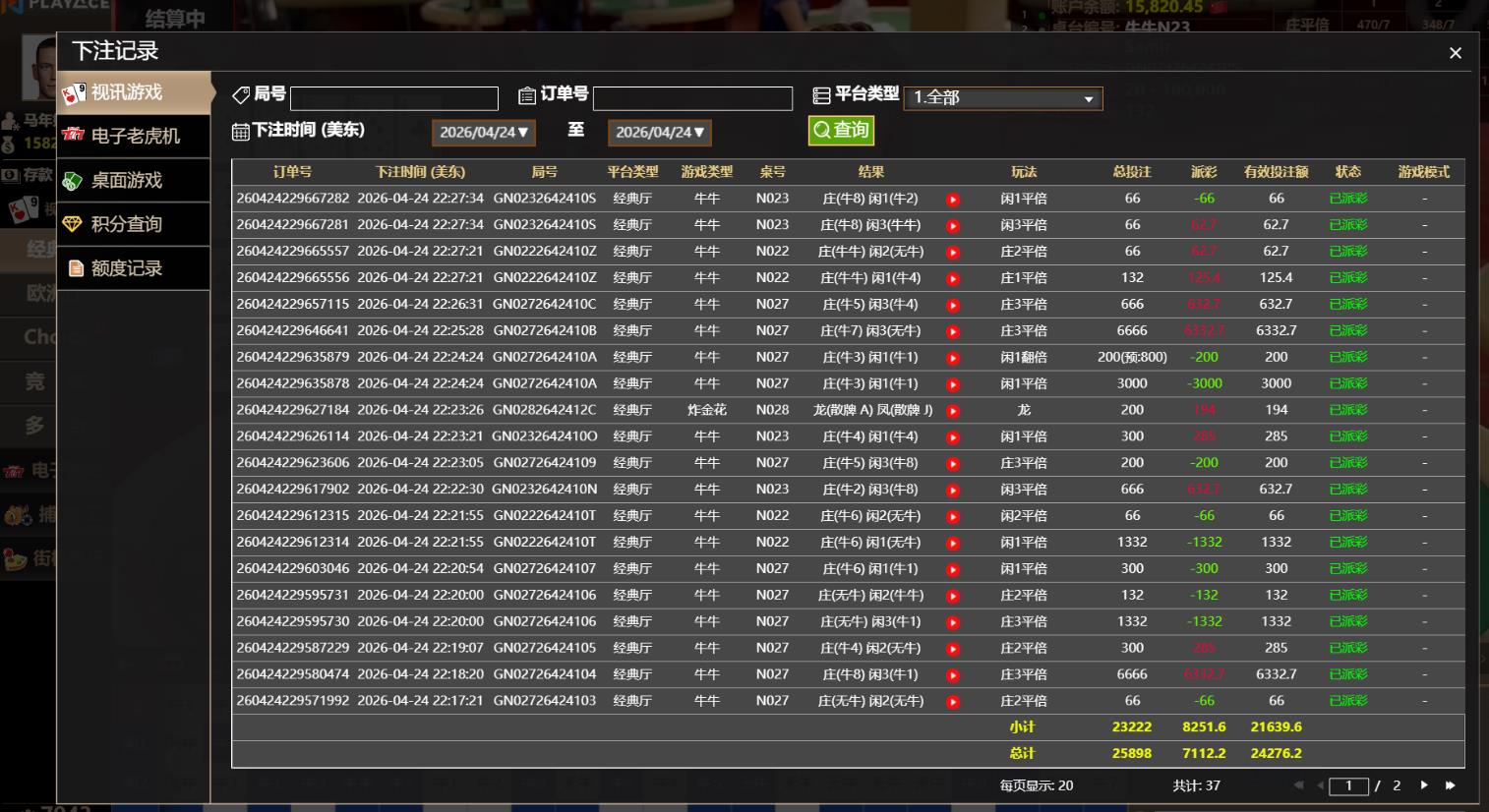Image resolution: width=1489 pixels, height=812 pixels.
Task: Open the 平台类型 dropdown showing 1.全部
Action: coord(1003,97)
